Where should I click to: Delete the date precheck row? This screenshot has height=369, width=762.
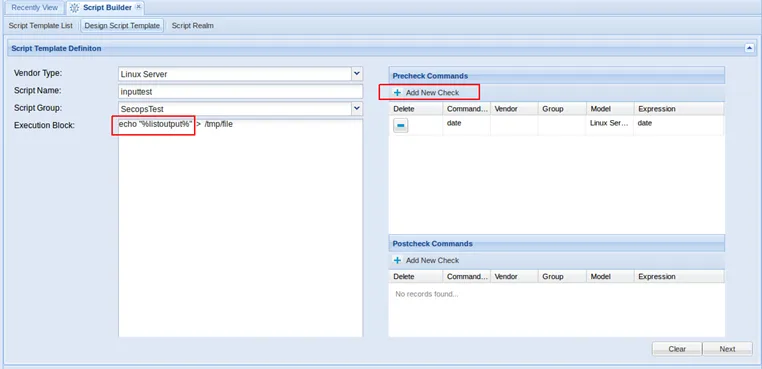[x=400, y=126]
